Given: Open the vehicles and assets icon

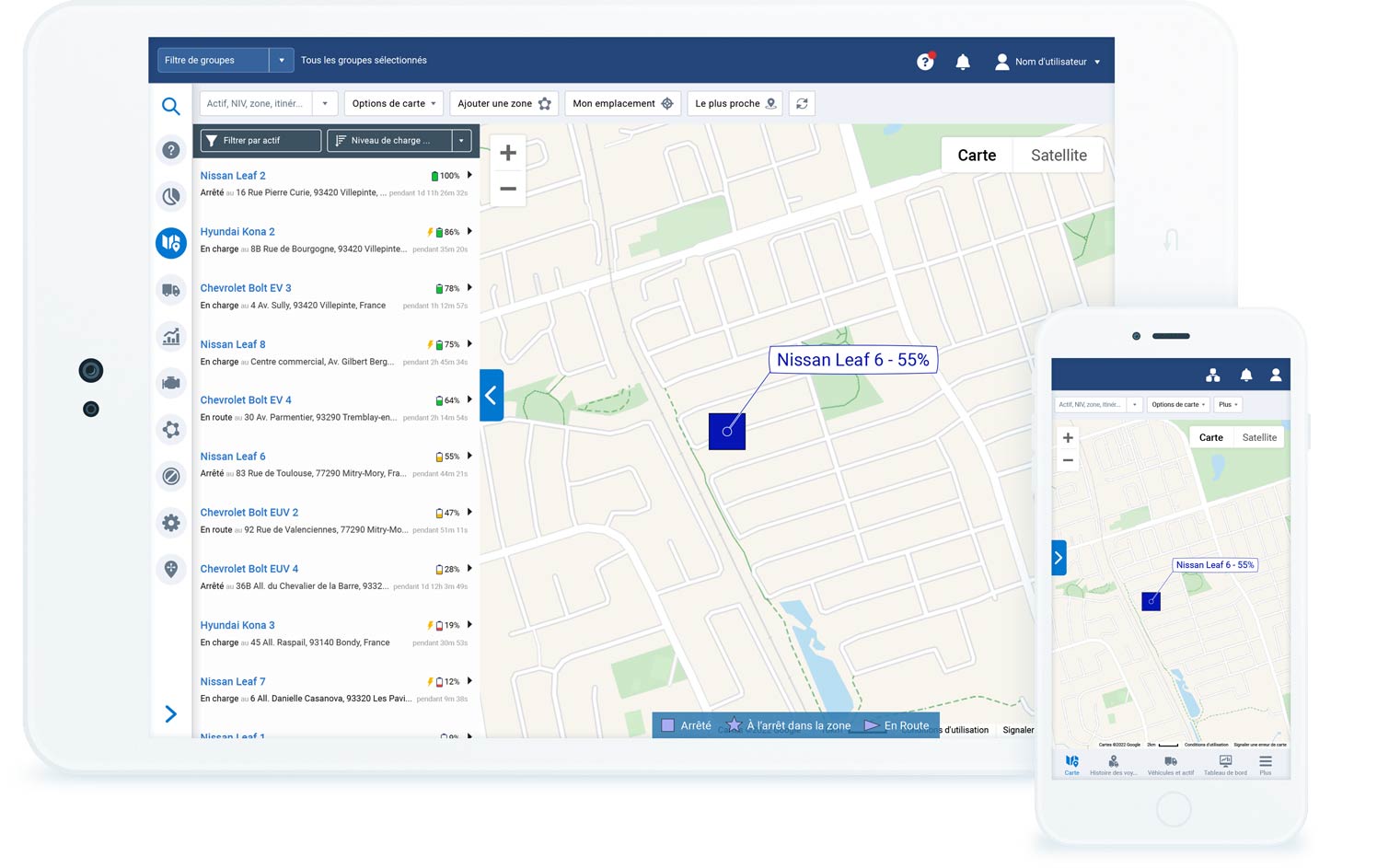Looking at the screenshot, I should click(171, 290).
